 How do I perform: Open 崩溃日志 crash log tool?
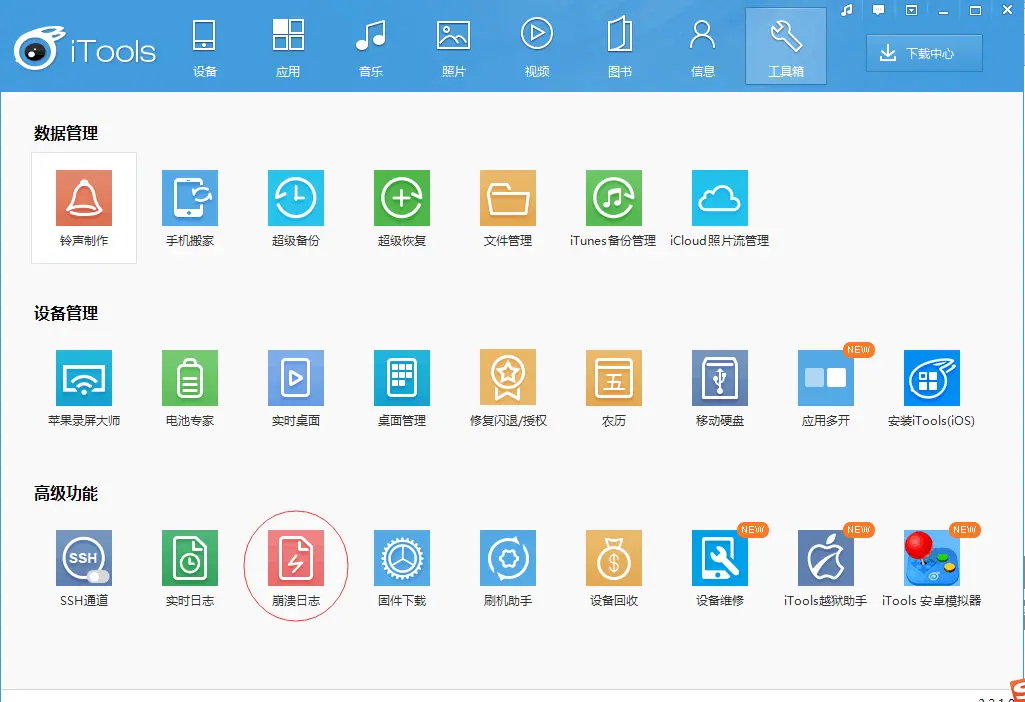click(295, 568)
